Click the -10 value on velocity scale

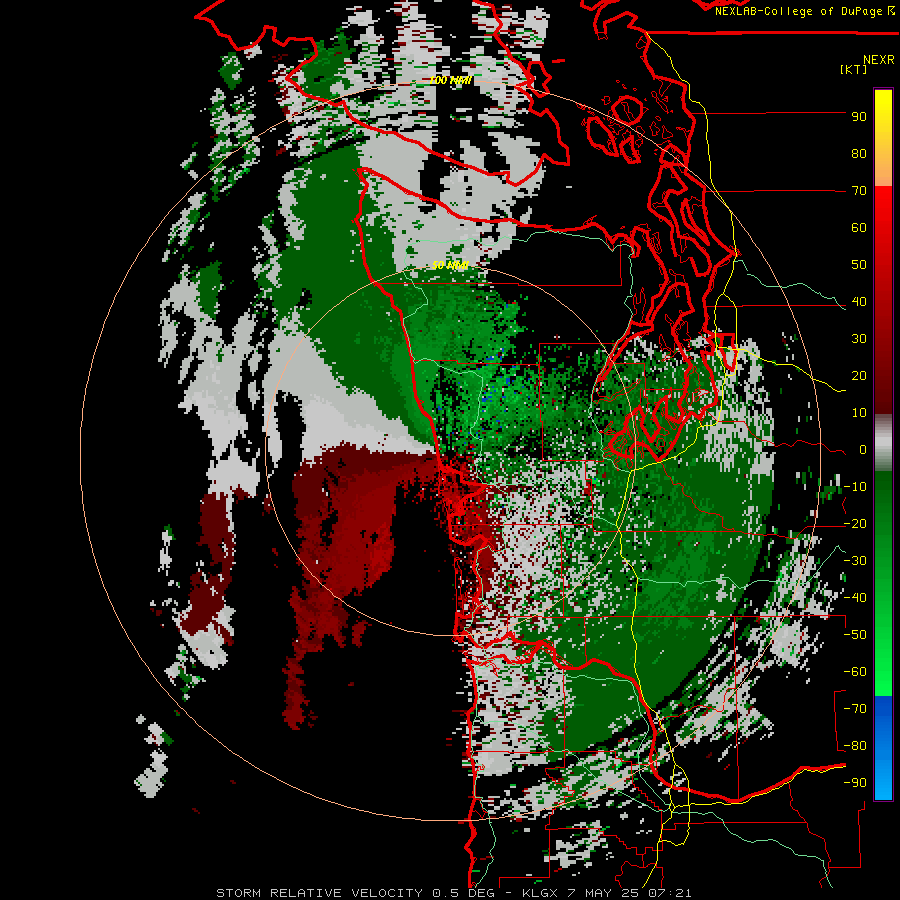coord(855,487)
